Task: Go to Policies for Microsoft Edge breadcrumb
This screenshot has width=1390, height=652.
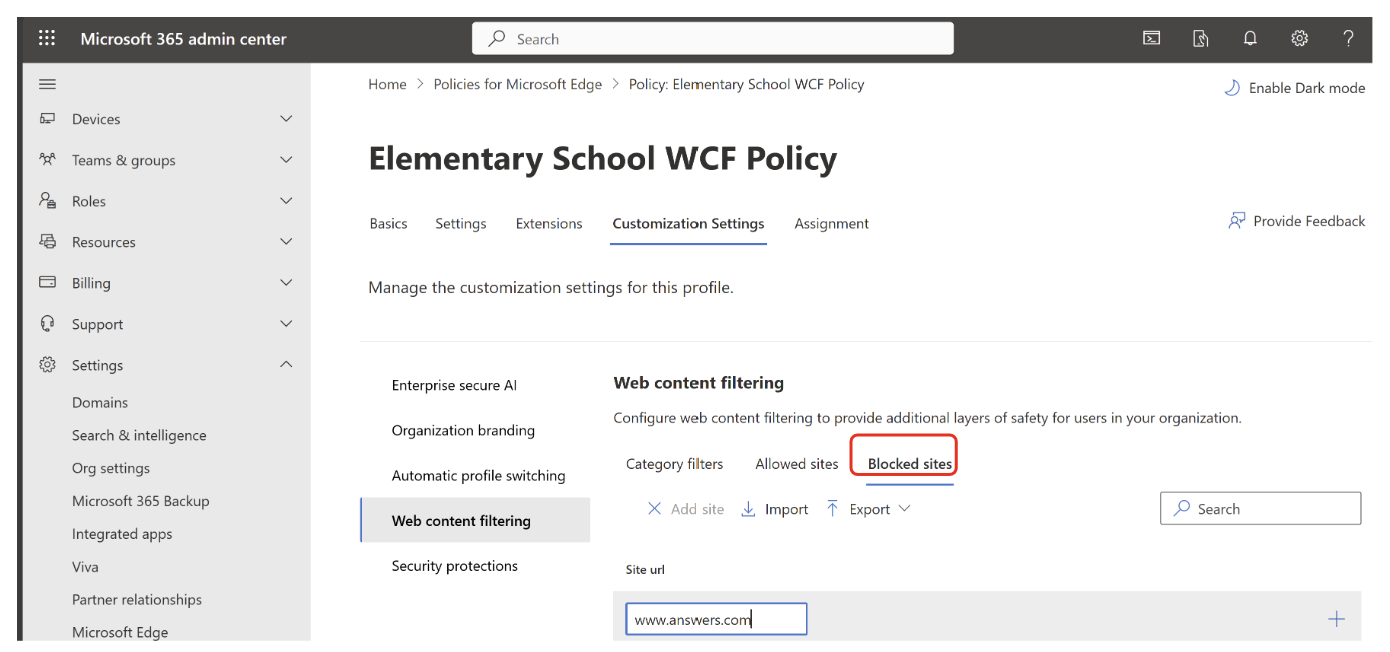Action: pyautogui.click(x=517, y=84)
